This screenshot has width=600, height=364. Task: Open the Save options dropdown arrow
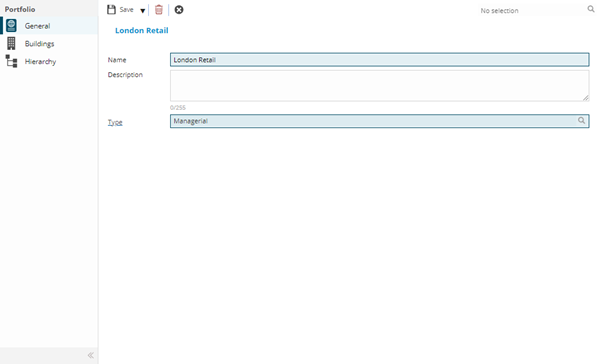(x=142, y=11)
